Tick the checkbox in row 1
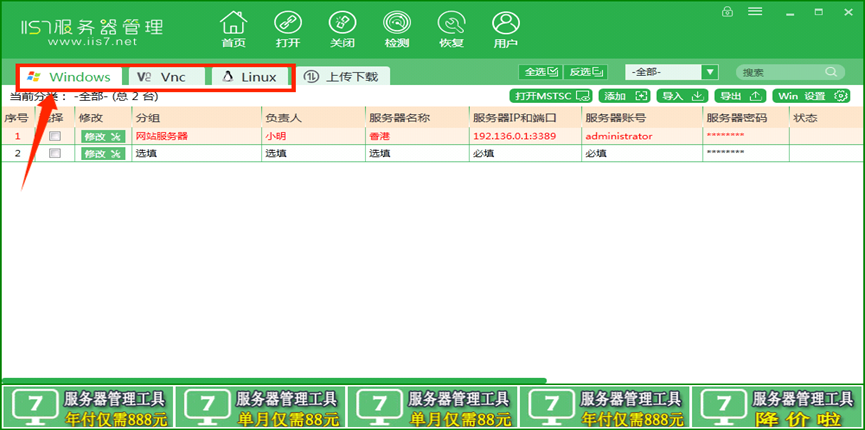Viewport: 865px width, 430px height. coord(55,136)
